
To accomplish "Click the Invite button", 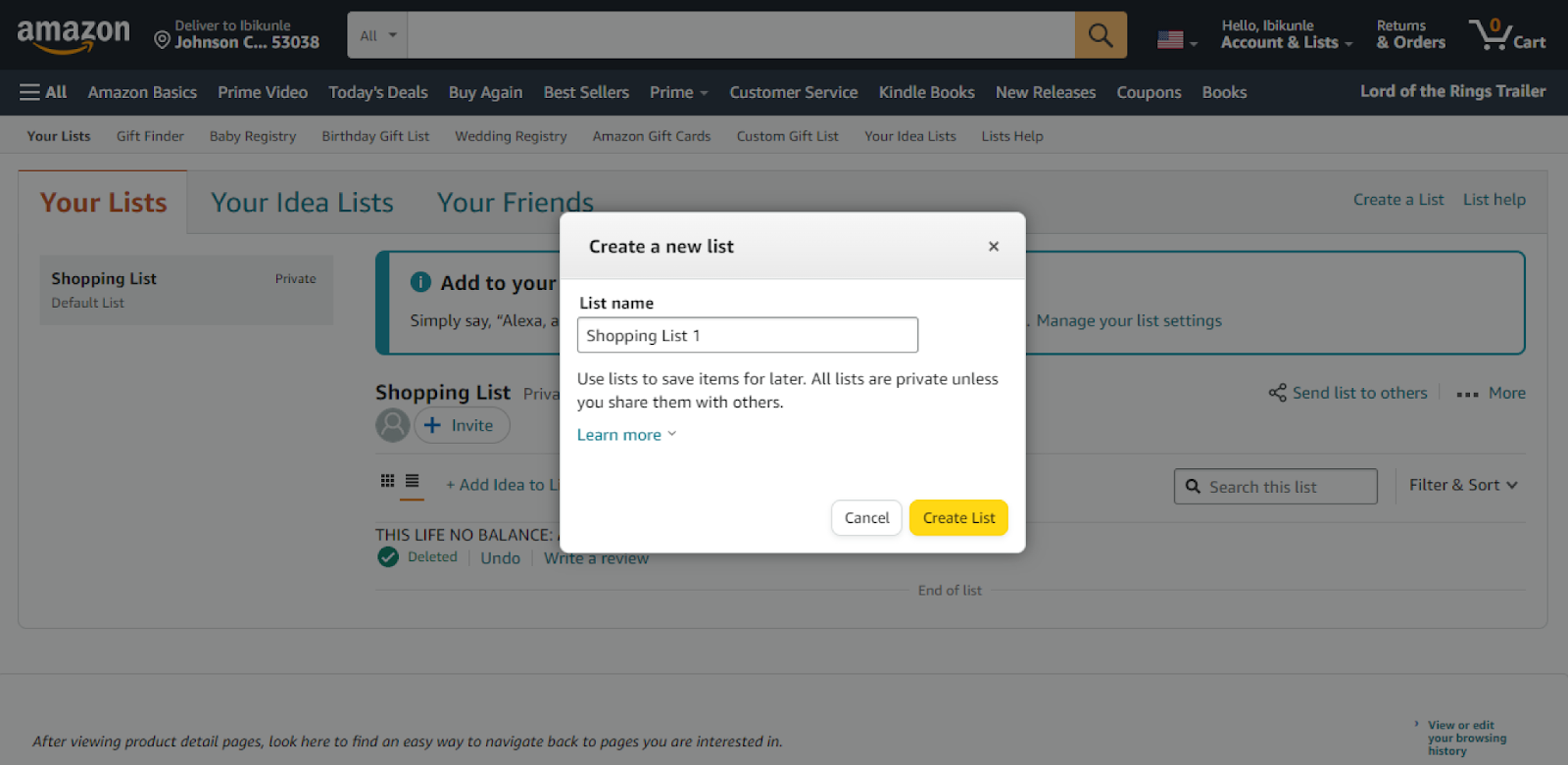I will (462, 425).
